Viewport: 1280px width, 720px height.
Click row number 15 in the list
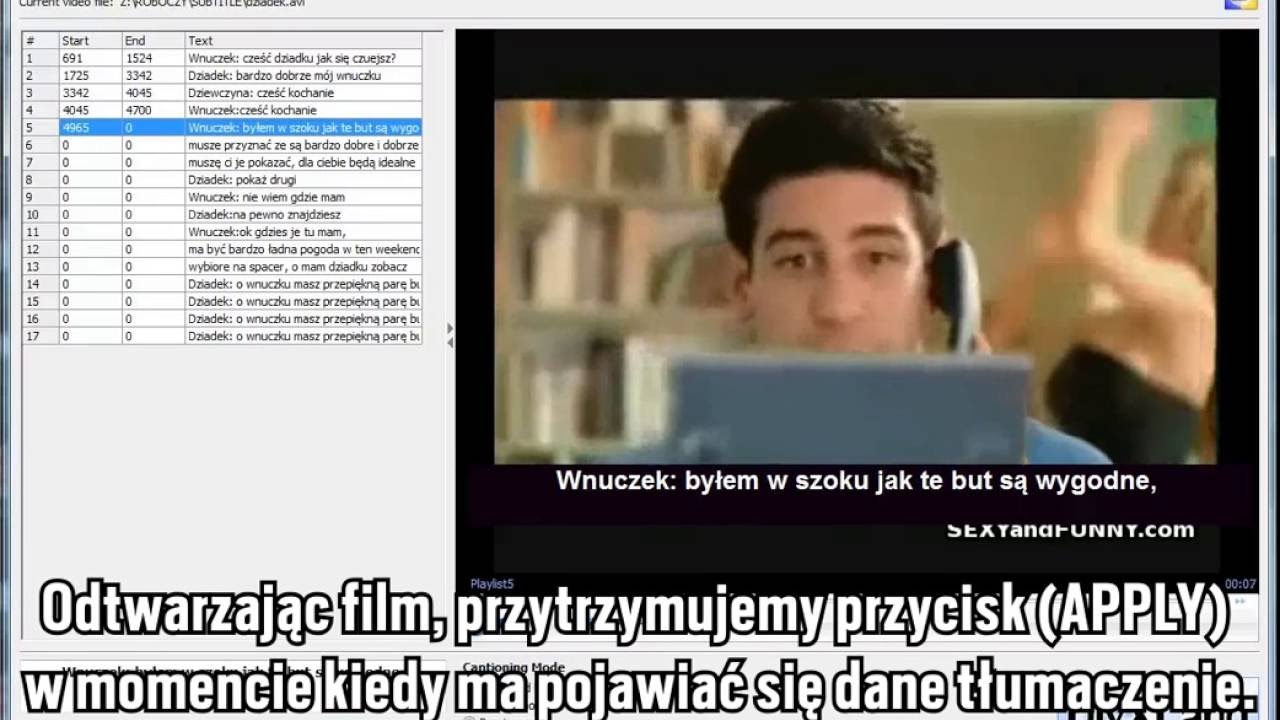coord(32,301)
